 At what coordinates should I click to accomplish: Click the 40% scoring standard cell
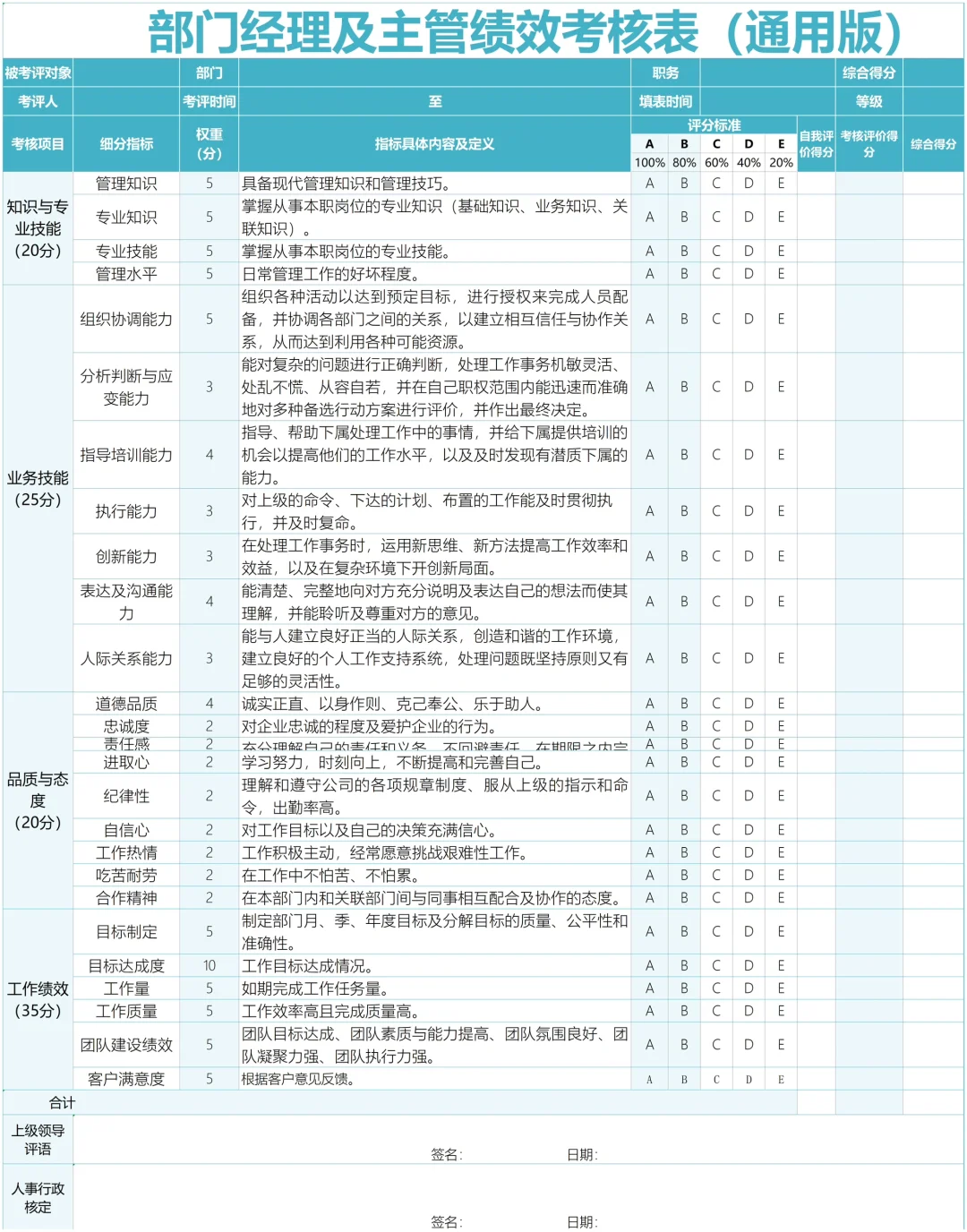click(749, 162)
